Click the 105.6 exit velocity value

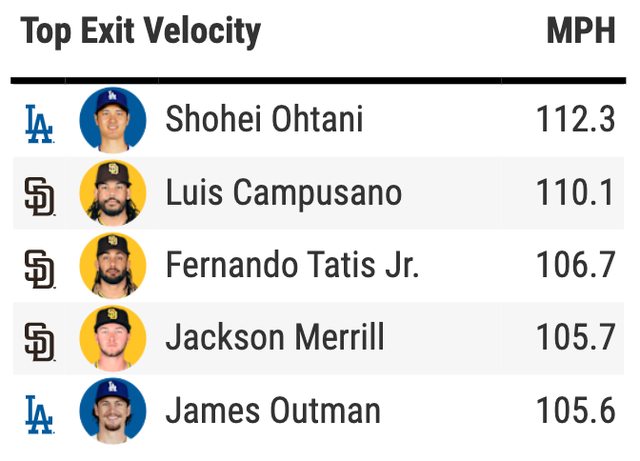[575, 412]
